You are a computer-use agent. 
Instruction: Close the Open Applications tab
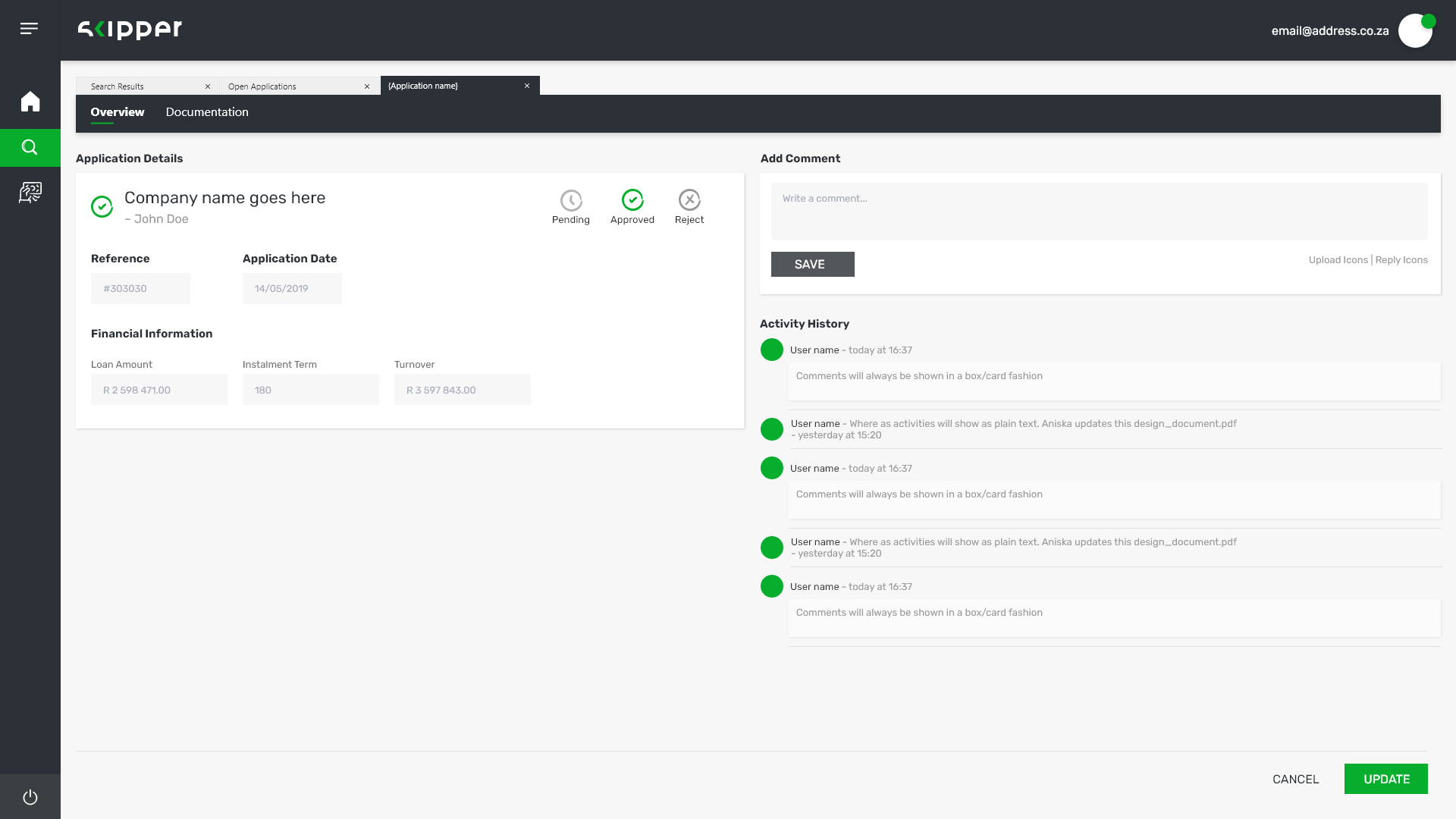(367, 86)
